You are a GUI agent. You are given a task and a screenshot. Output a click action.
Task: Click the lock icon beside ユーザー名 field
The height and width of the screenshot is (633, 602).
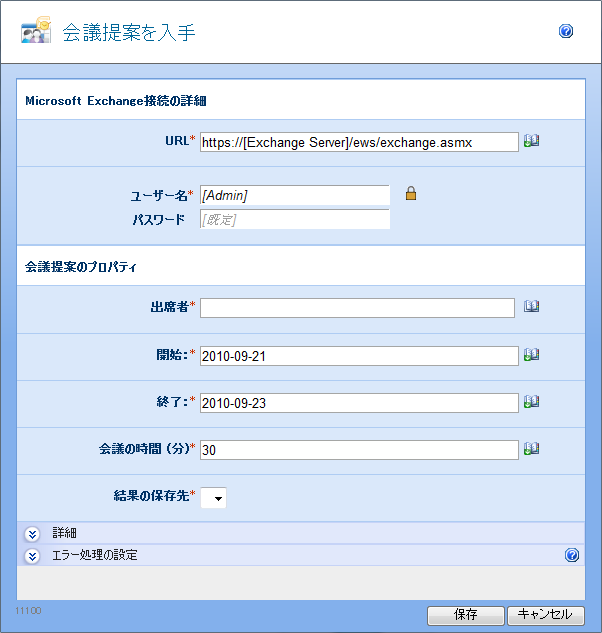(x=410, y=194)
